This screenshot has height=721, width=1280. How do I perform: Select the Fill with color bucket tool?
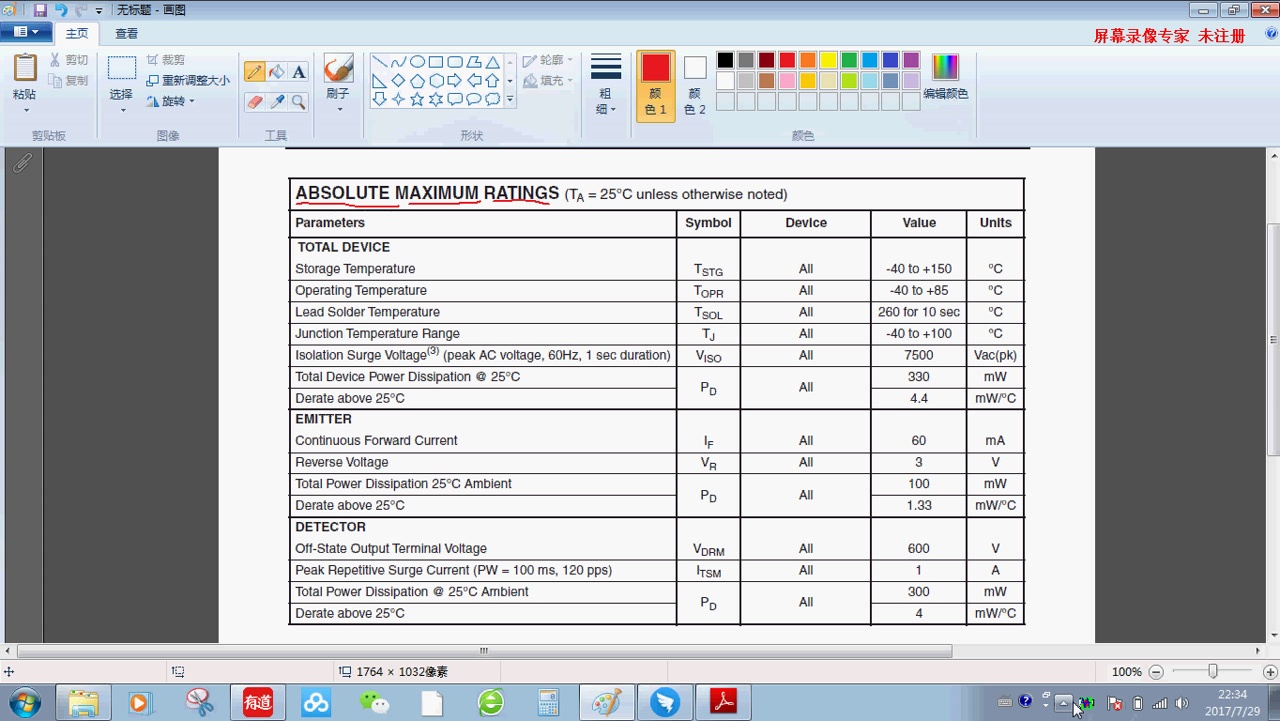(277, 72)
